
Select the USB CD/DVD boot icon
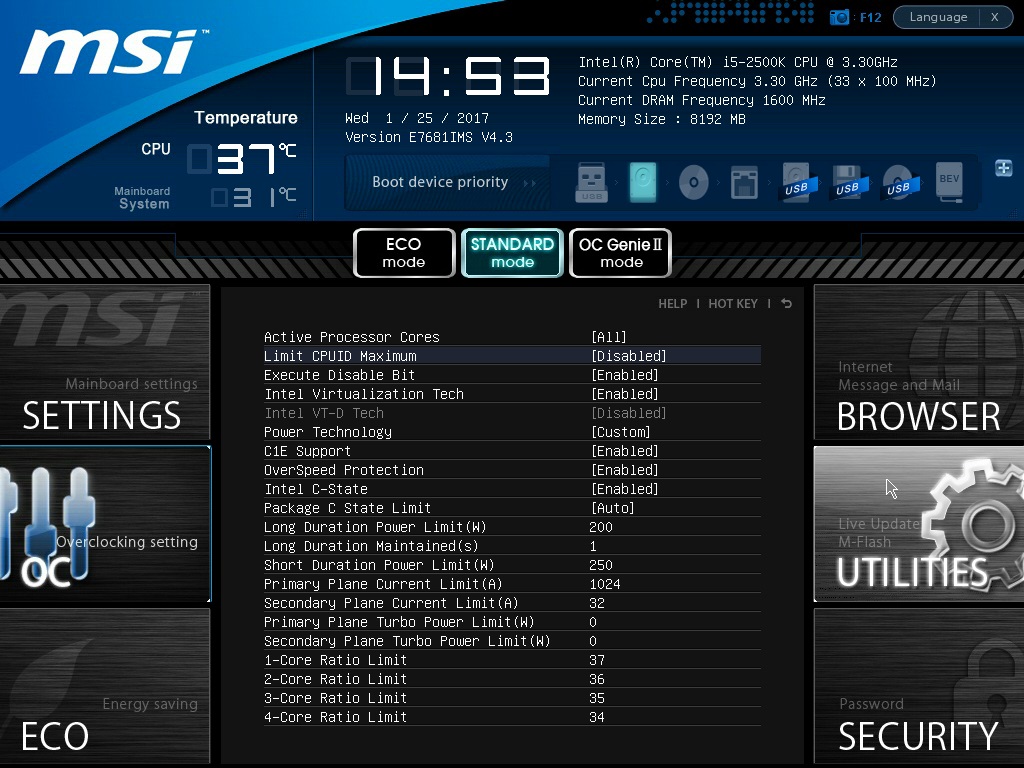[899, 182]
